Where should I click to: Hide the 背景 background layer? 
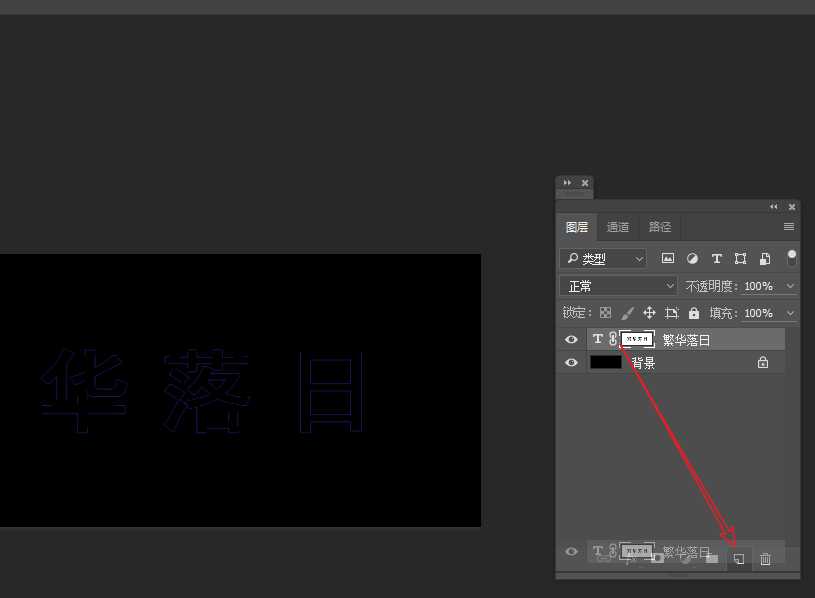[x=571, y=362]
